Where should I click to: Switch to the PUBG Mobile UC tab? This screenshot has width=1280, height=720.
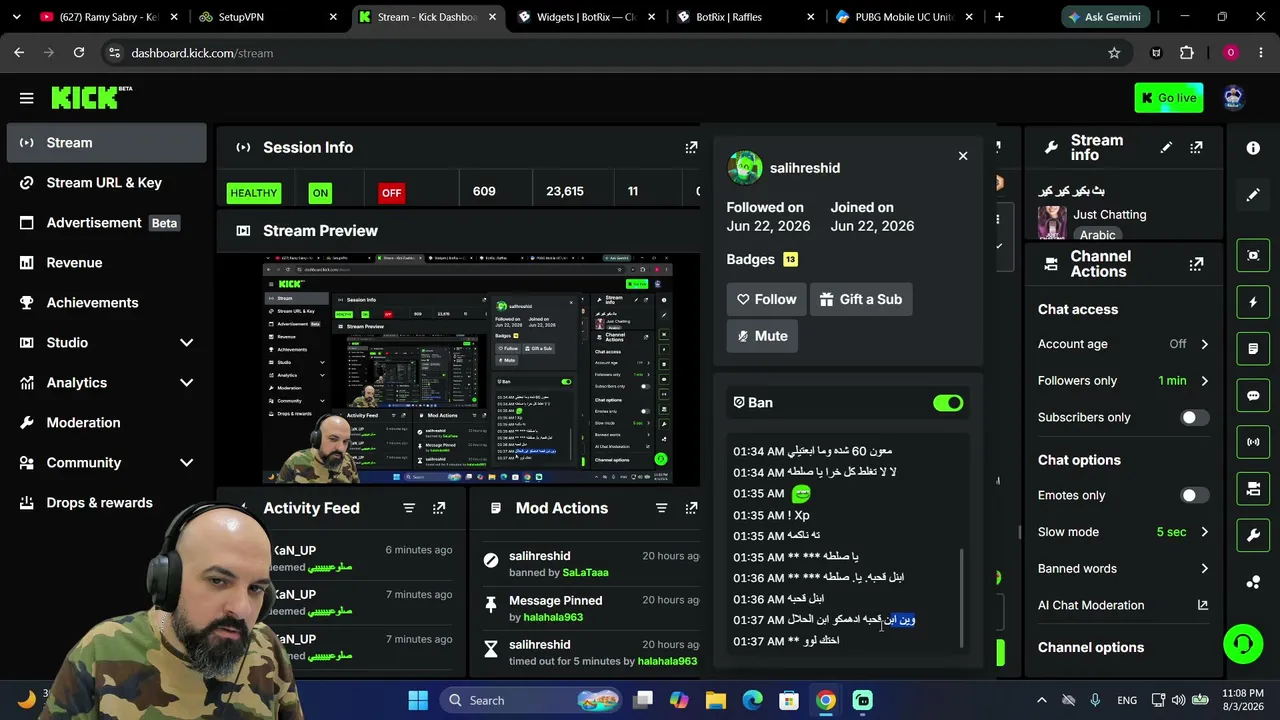pos(906,17)
